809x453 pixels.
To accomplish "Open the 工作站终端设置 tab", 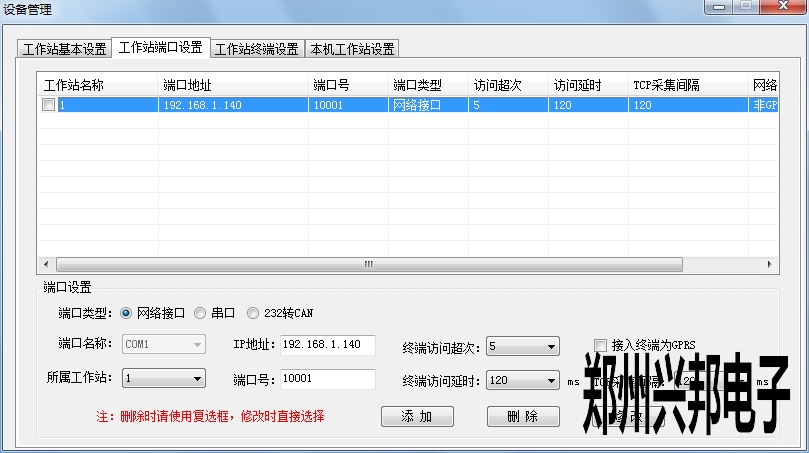I will (256, 49).
